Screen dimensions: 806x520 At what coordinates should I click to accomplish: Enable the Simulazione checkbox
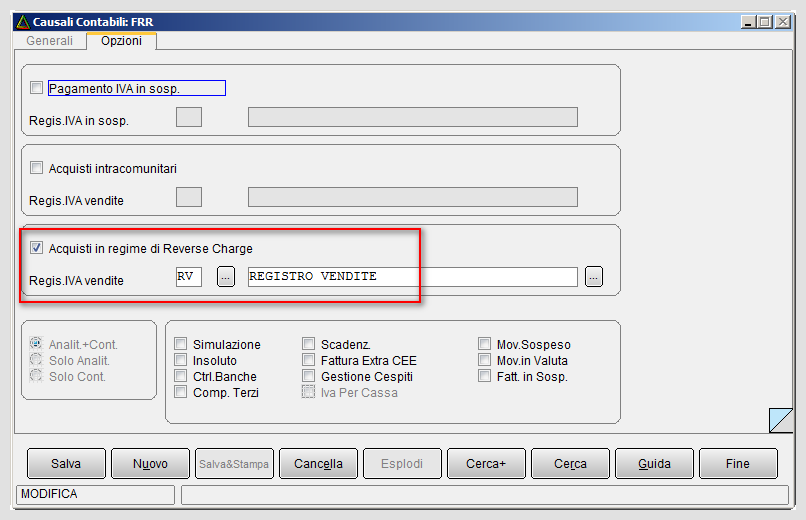[180, 344]
